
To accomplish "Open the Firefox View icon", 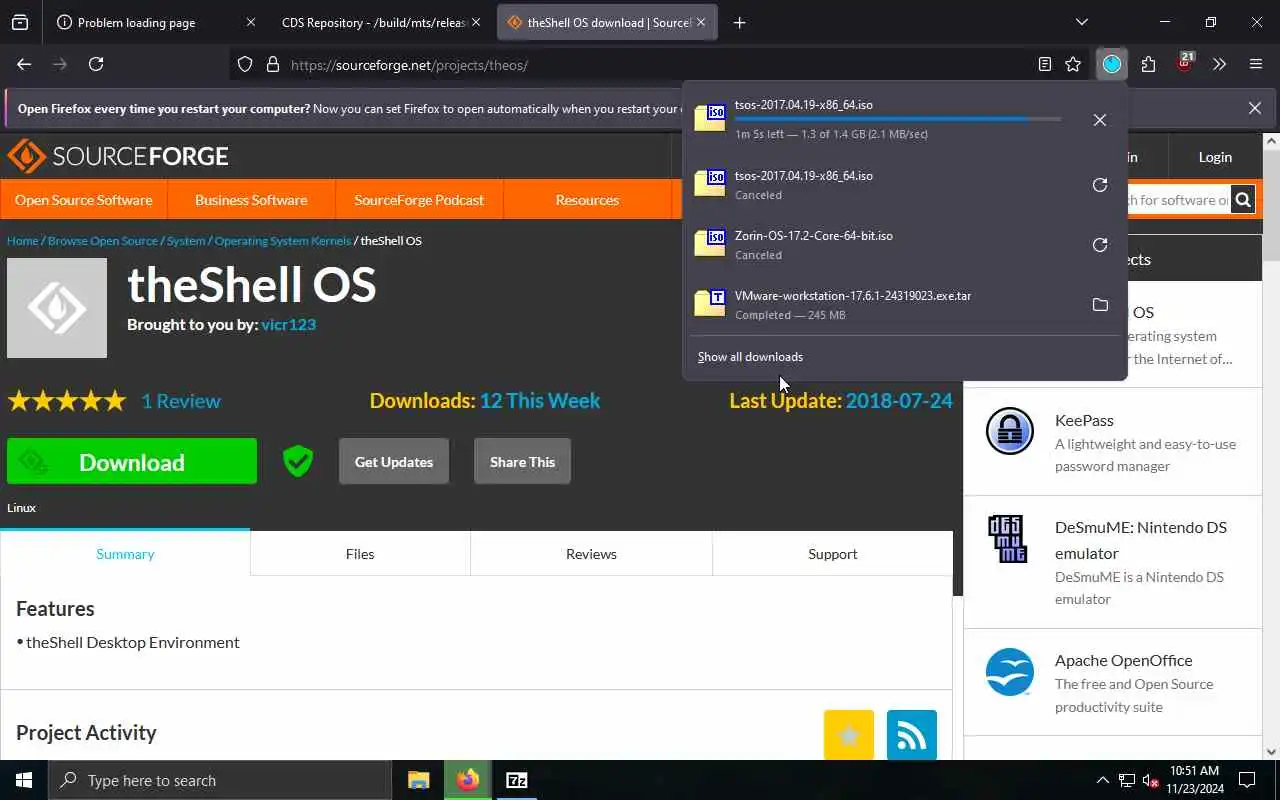I will (x=20, y=22).
